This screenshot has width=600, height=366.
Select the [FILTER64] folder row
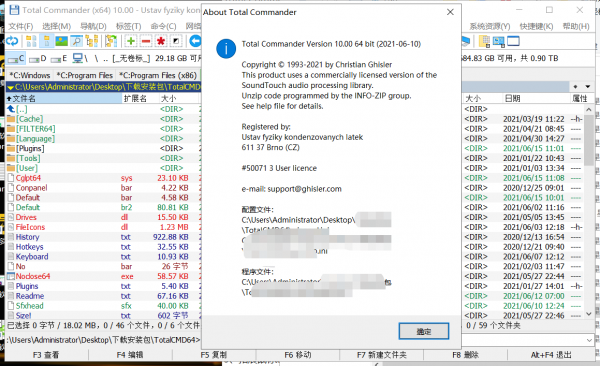click(103, 129)
